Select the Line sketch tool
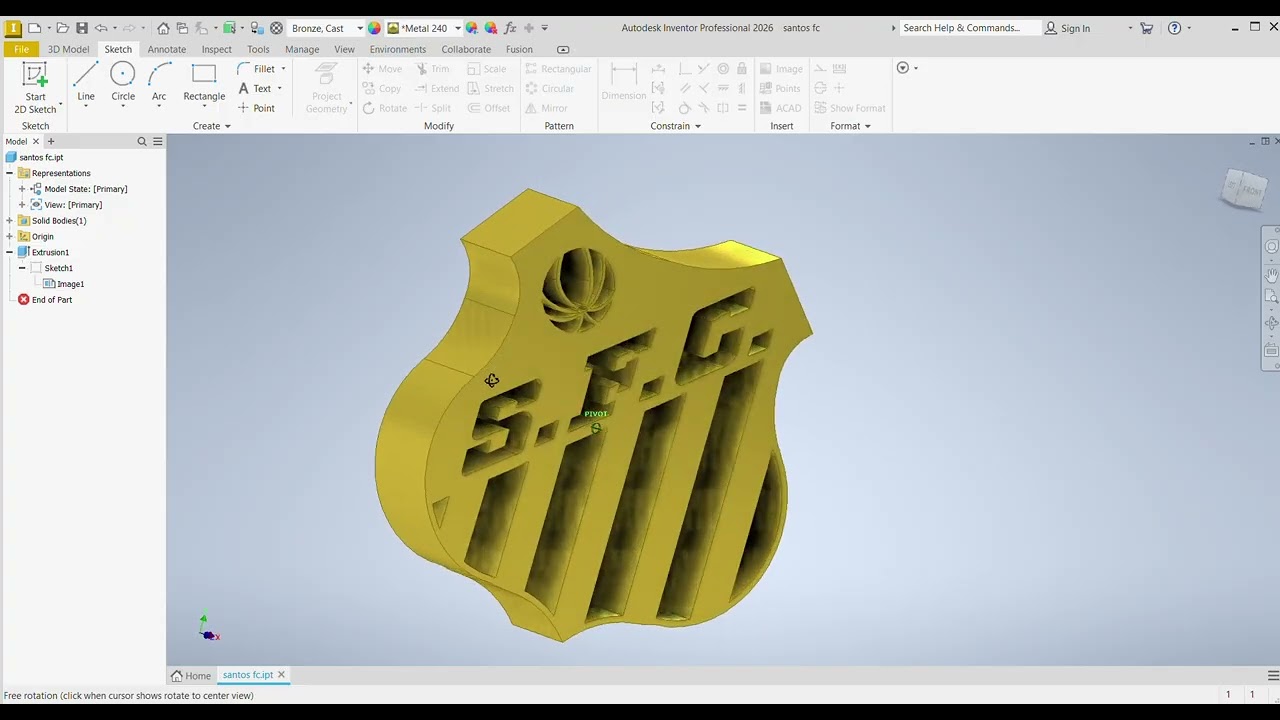Image resolution: width=1280 pixels, height=720 pixels. click(86, 84)
